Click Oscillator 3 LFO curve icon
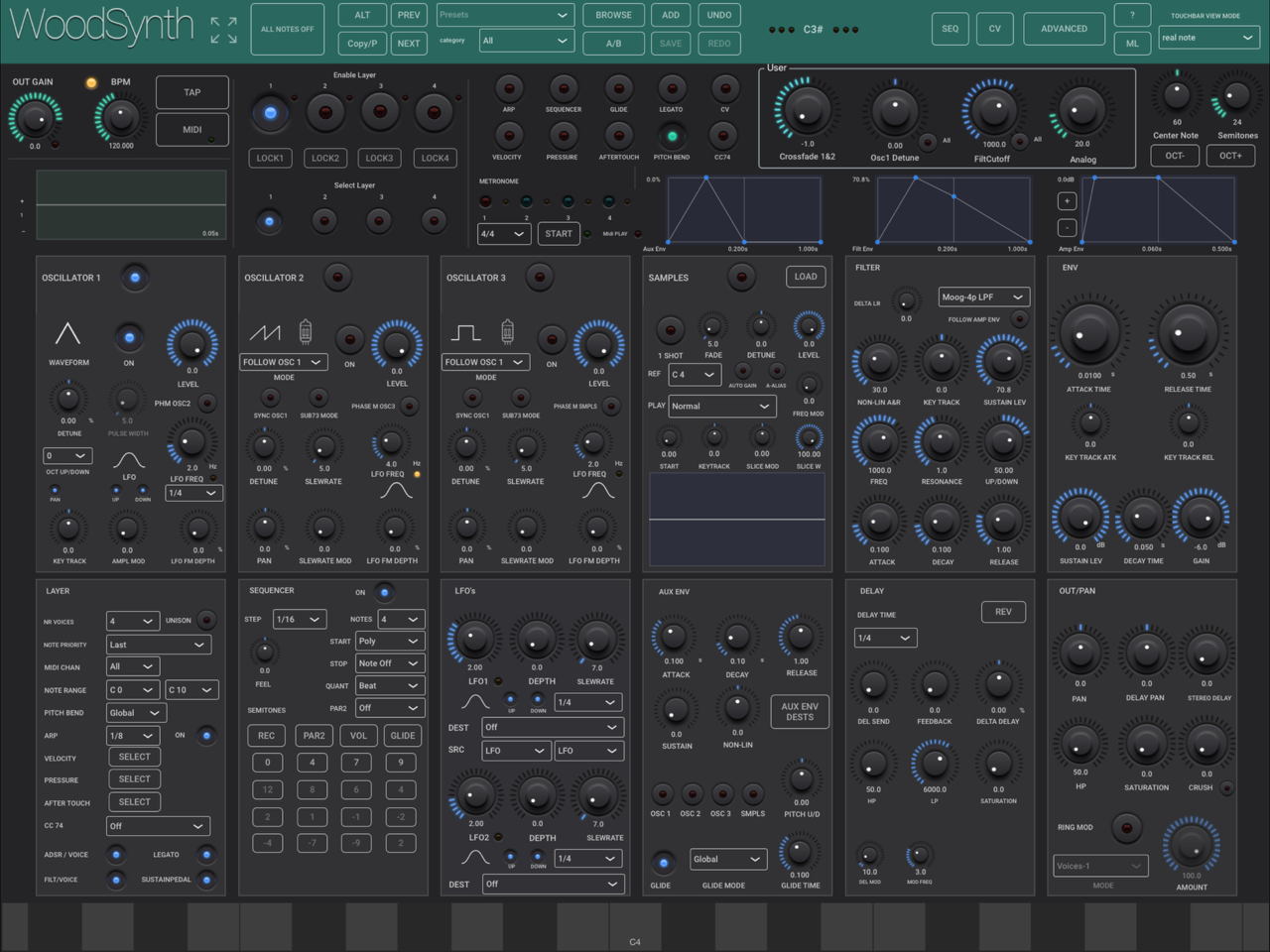The image size is (1270, 952). (x=597, y=490)
